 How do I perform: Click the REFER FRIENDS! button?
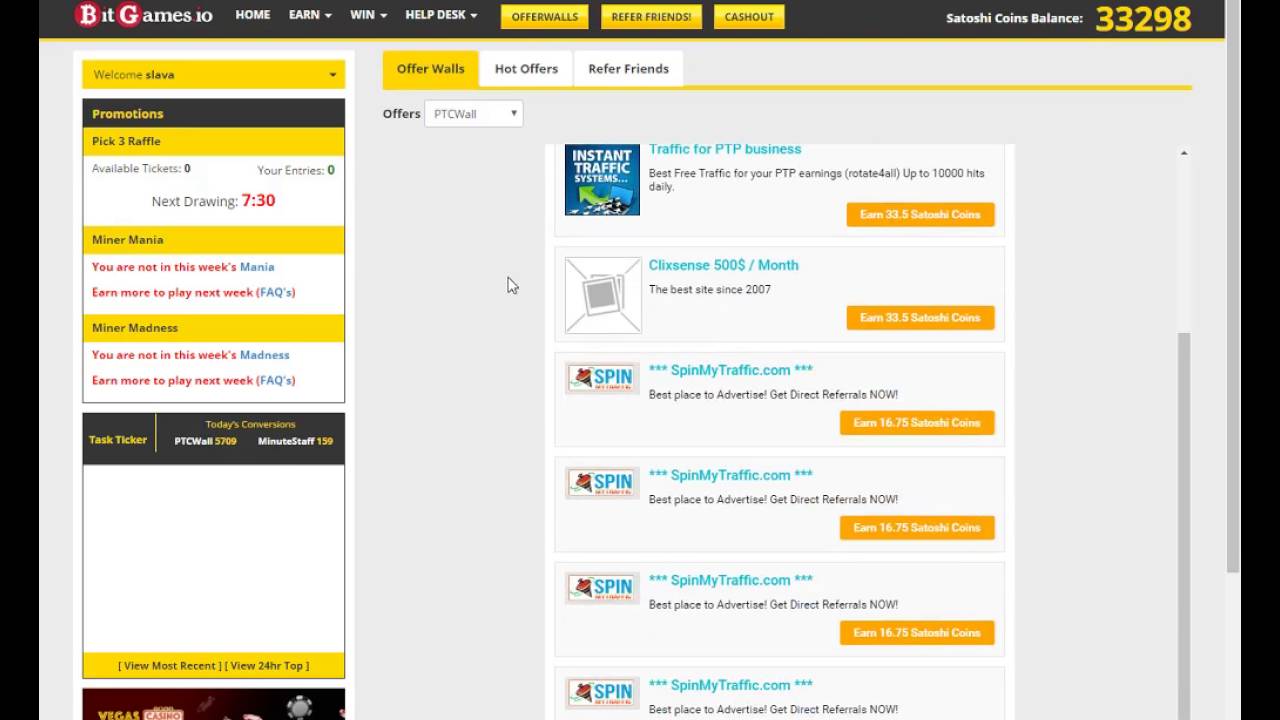651,16
